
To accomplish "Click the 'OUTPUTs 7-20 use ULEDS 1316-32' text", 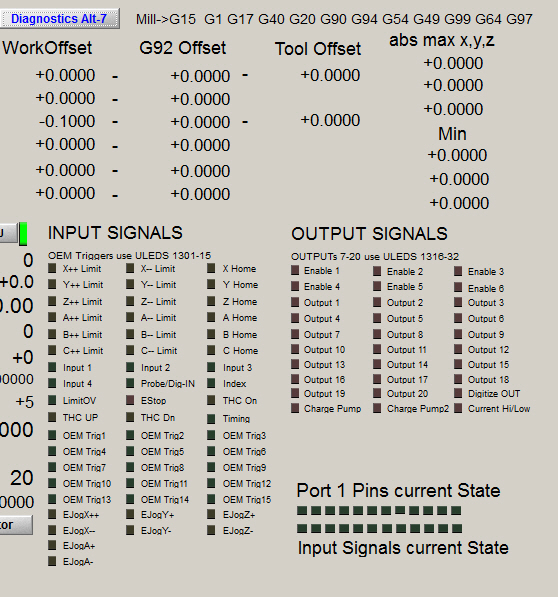I will coord(375,256).
